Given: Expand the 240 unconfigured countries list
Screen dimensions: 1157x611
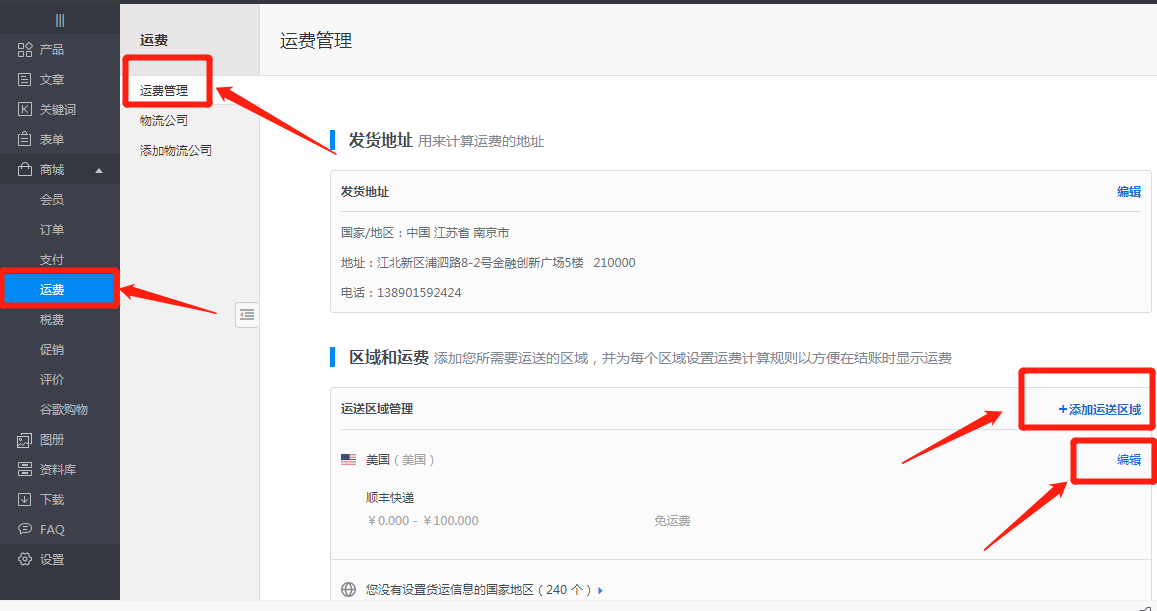Looking at the screenshot, I should 600,590.
